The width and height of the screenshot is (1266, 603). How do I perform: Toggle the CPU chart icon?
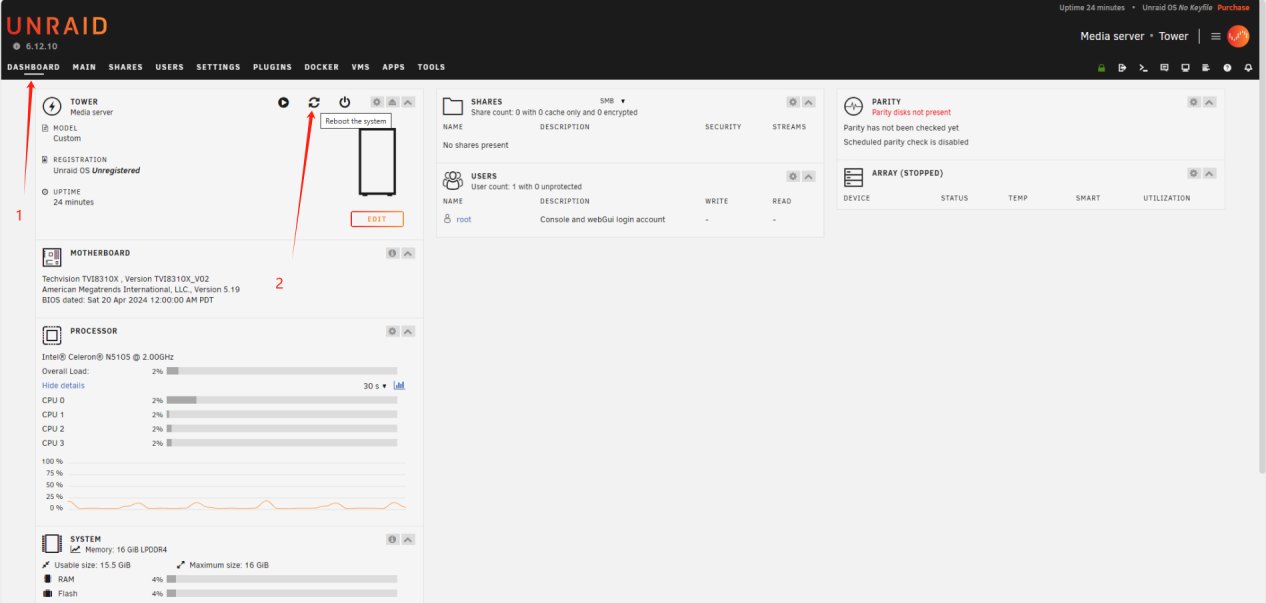pyautogui.click(x=399, y=385)
